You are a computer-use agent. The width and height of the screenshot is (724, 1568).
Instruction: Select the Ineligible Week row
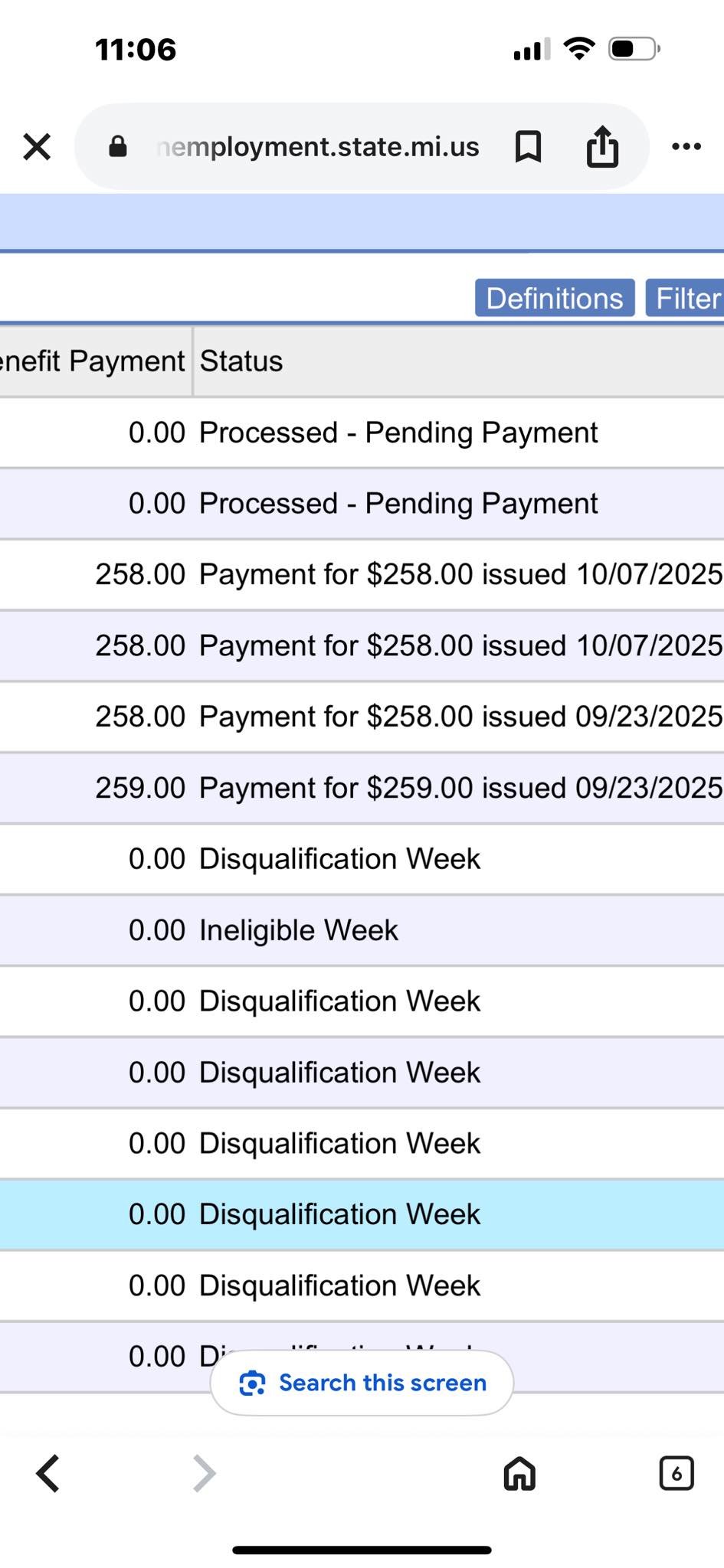click(362, 930)
